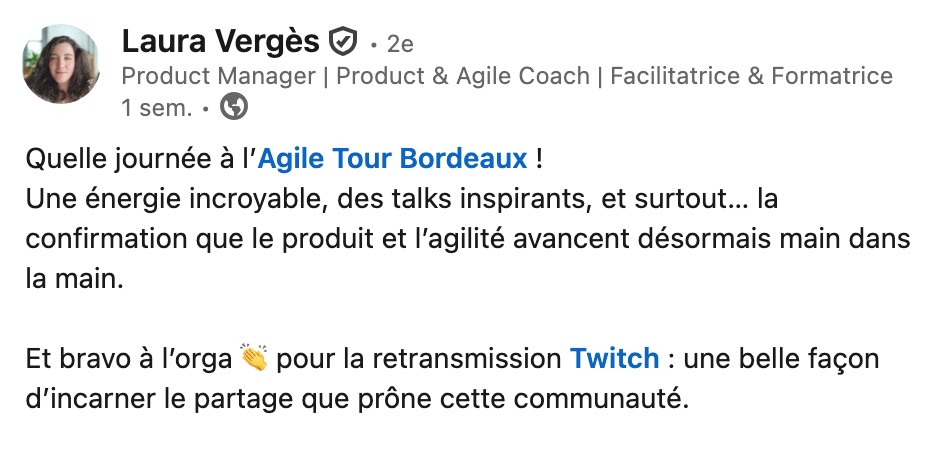The image size is (934, 452).
Task: Click "Facilitatrice & Formatrice" in the headline
Action: pyautogui.click(x=751, y=76)
